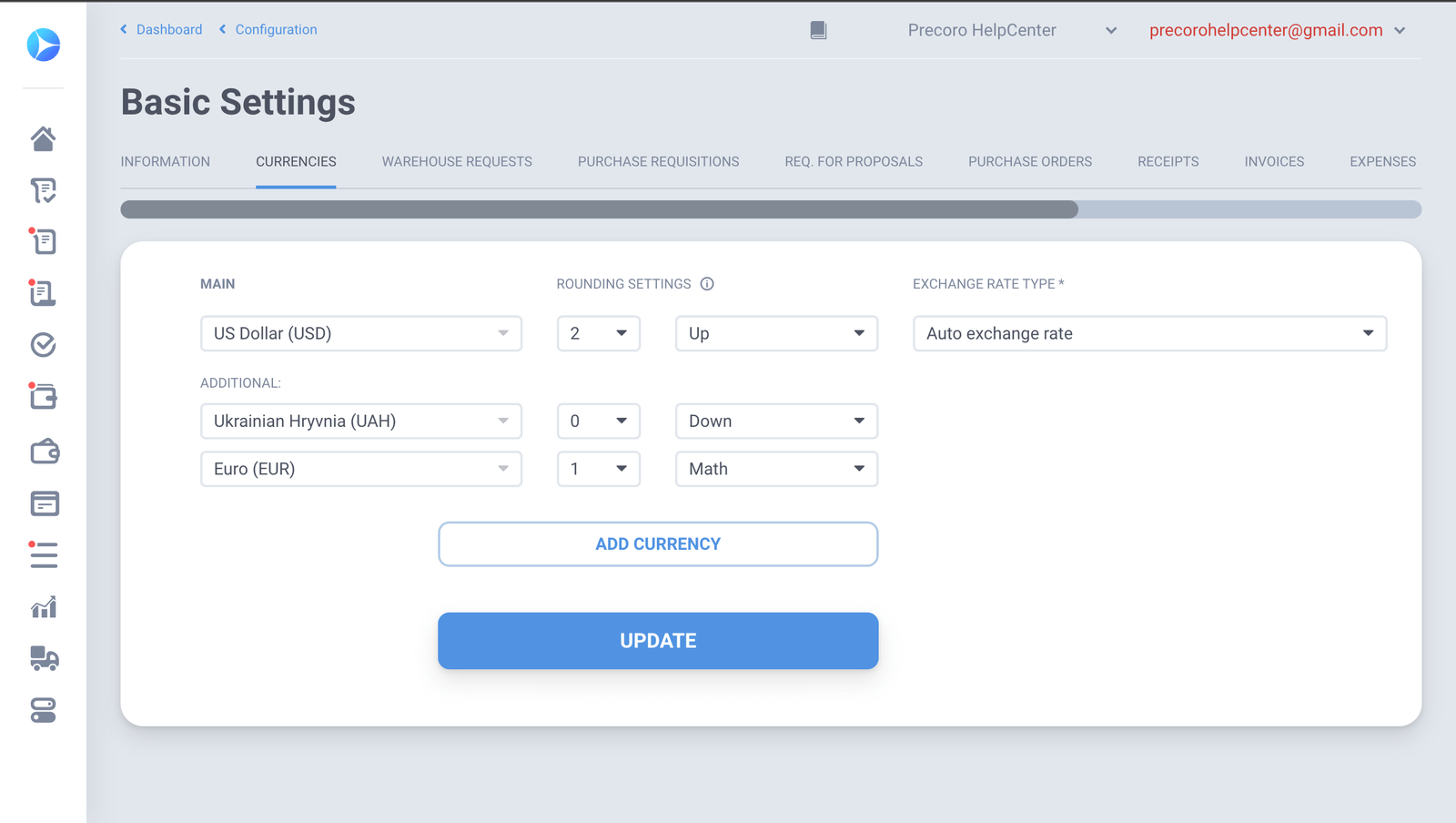This screenshot has height=823, width=1456.
Task: Click the Precoro logo icon
Action: (x=44, y=45)
